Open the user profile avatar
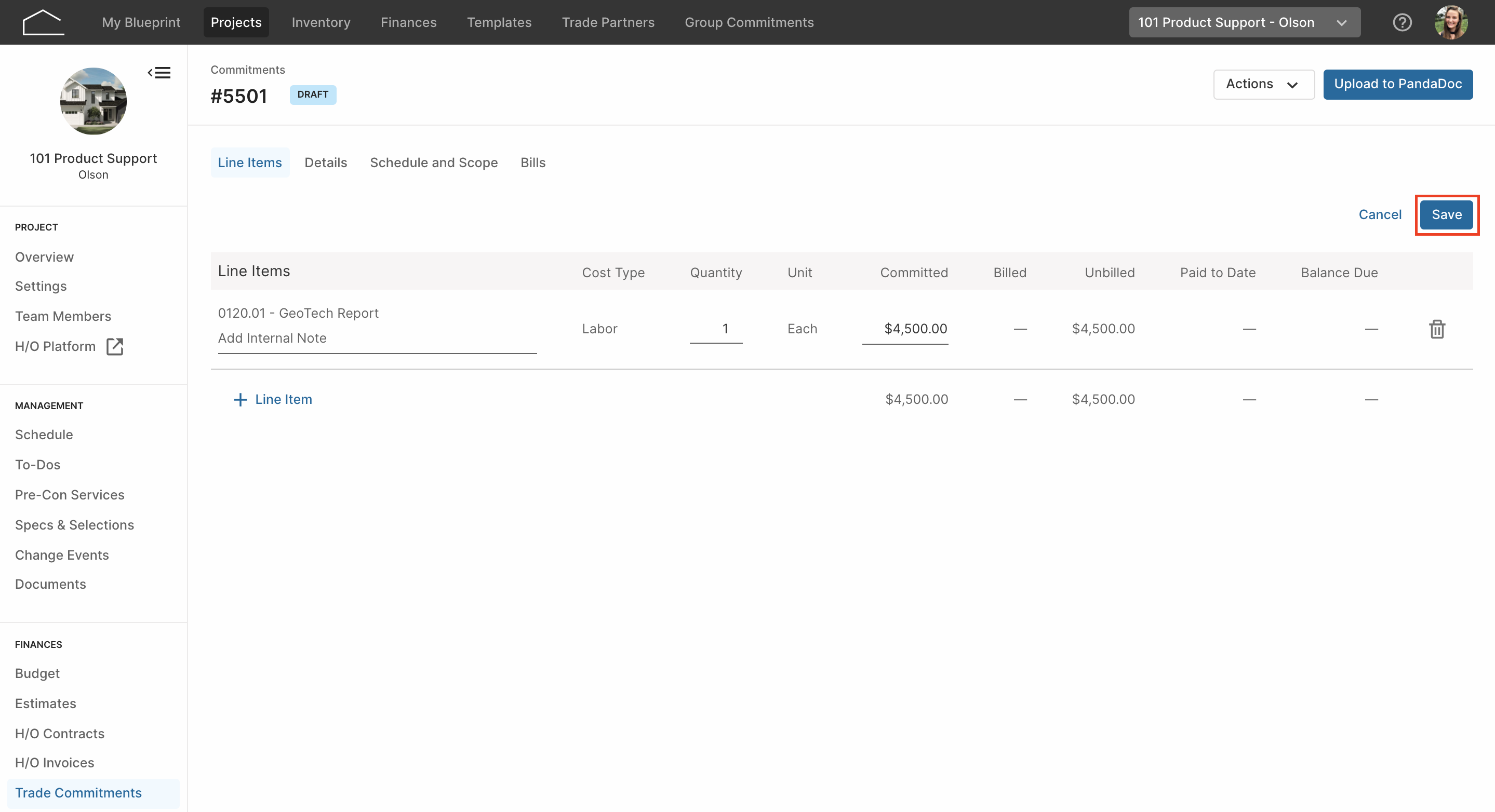Viewport: 1495px width, 812px height. pos(1451,23)
